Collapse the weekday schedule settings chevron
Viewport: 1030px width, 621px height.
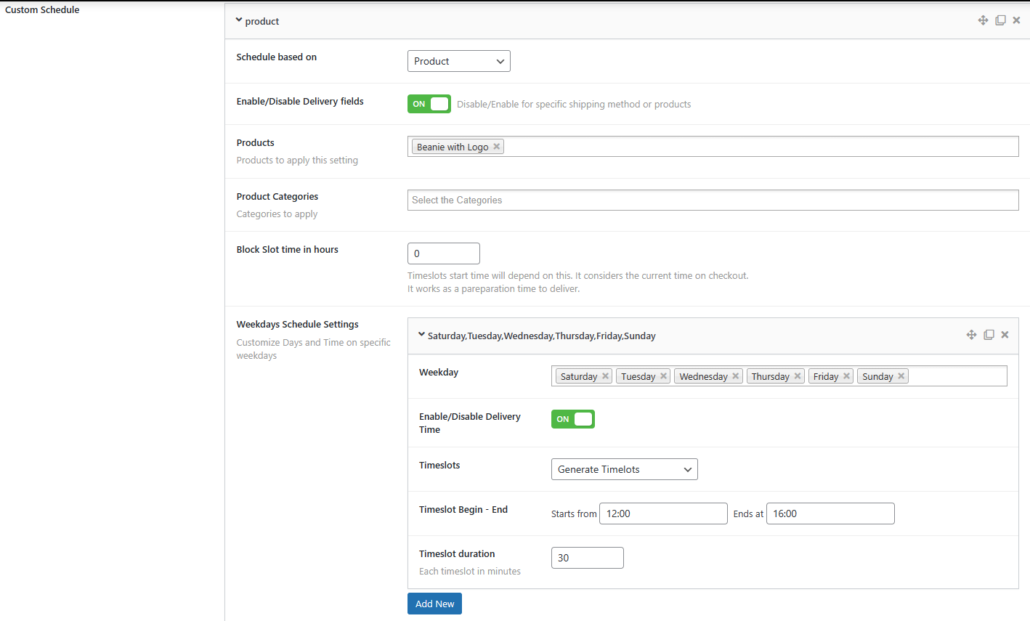[420, 334]
